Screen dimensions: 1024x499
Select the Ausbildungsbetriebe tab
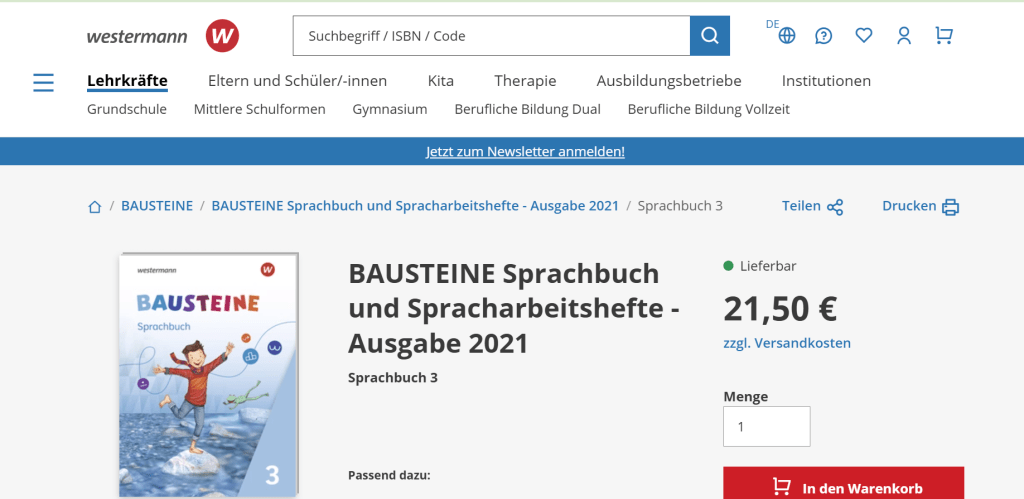coord(669,81)
